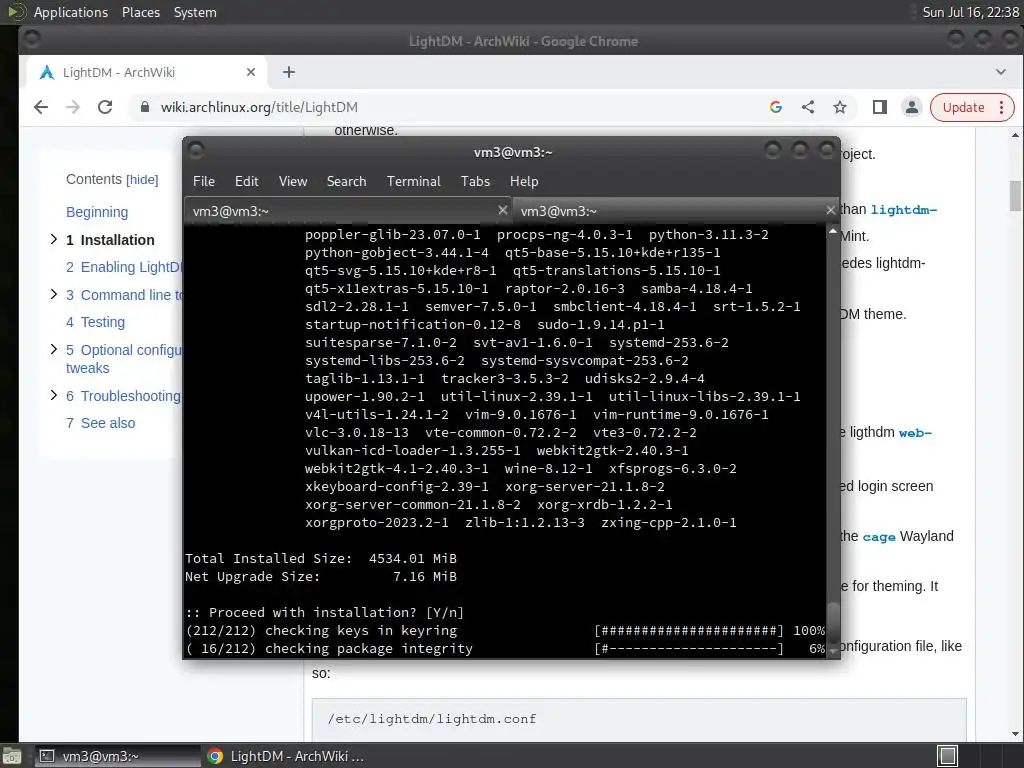Click the Total Installed Size line in terminal
This screenshot has height=768, width=1024.
(x=321, y=558)
